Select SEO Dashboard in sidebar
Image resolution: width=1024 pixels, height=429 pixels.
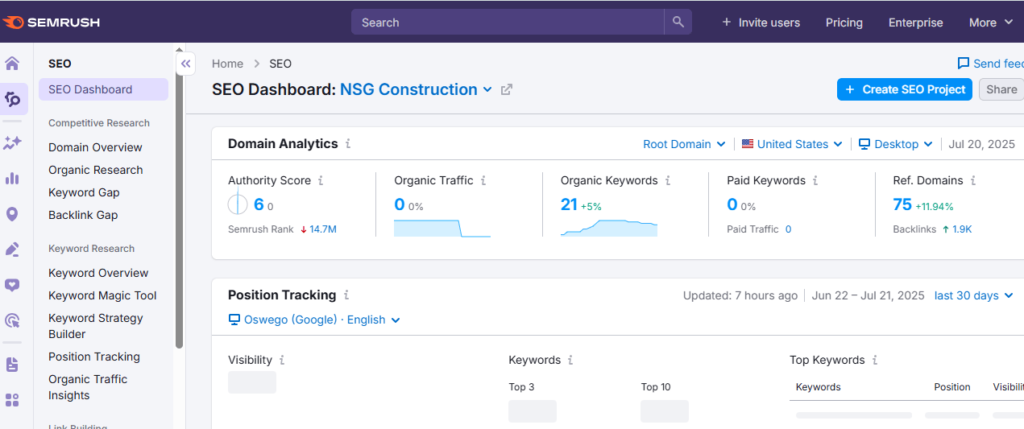(103, 89)
